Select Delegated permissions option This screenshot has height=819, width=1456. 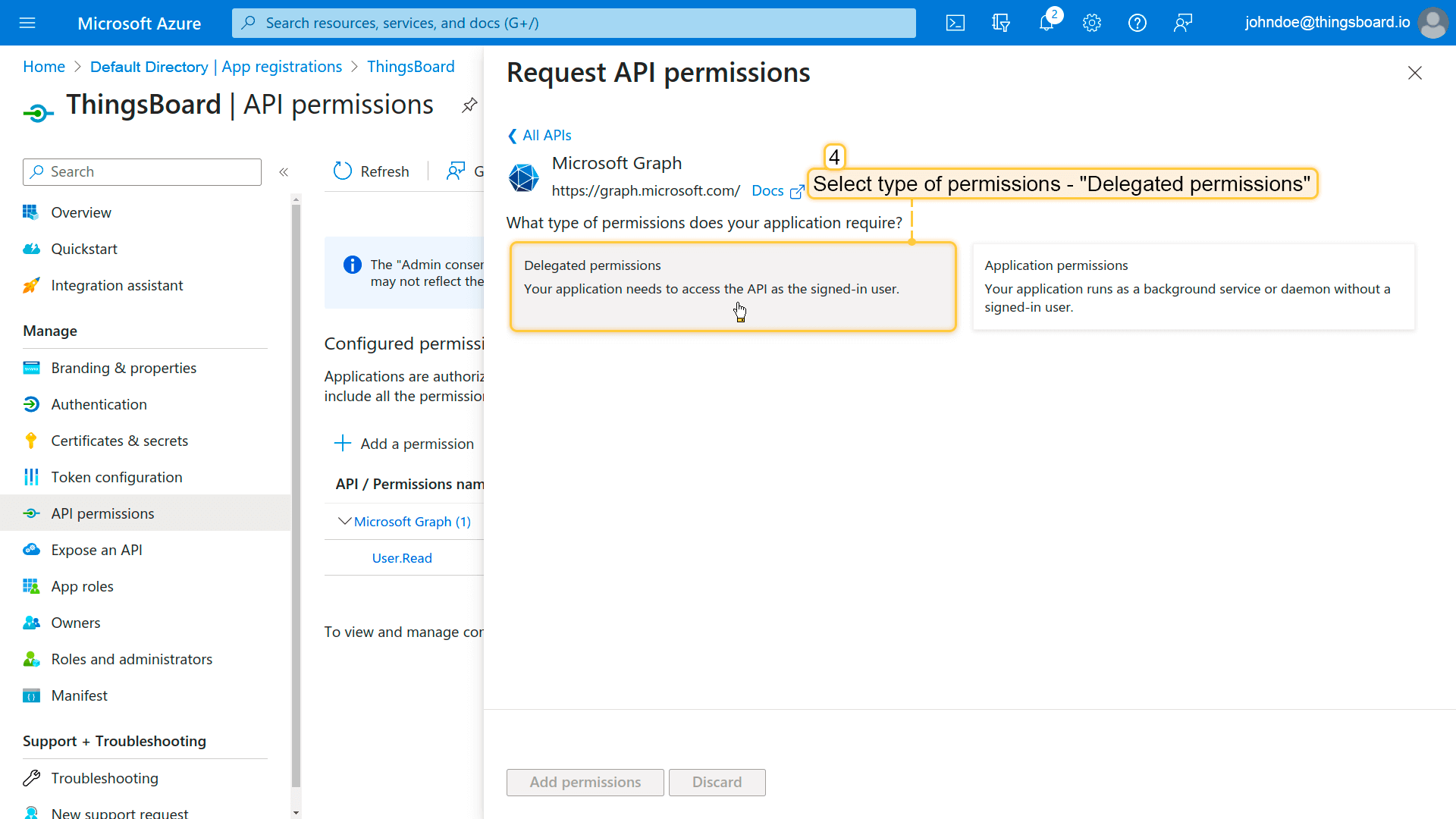(733, 287)
